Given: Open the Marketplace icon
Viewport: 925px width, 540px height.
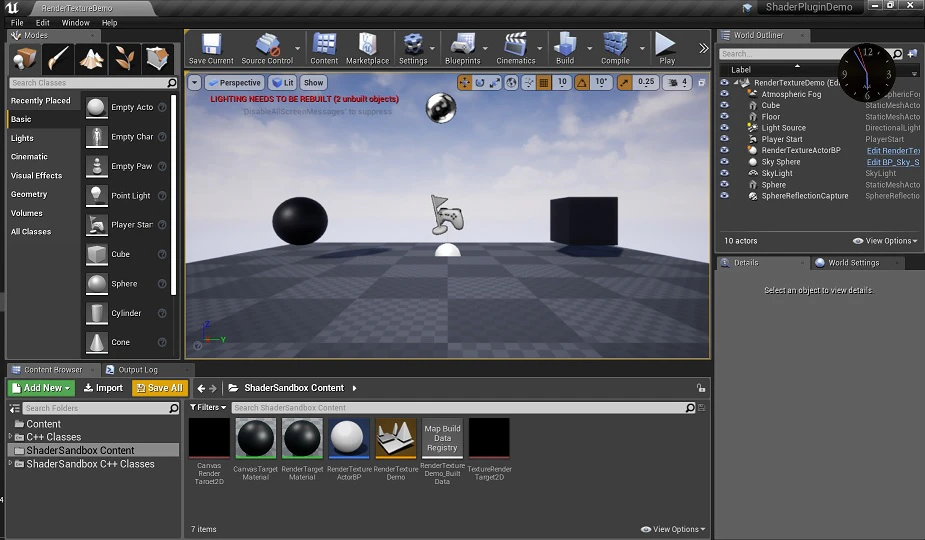Looking at the screenshot, I should point(367,44).
